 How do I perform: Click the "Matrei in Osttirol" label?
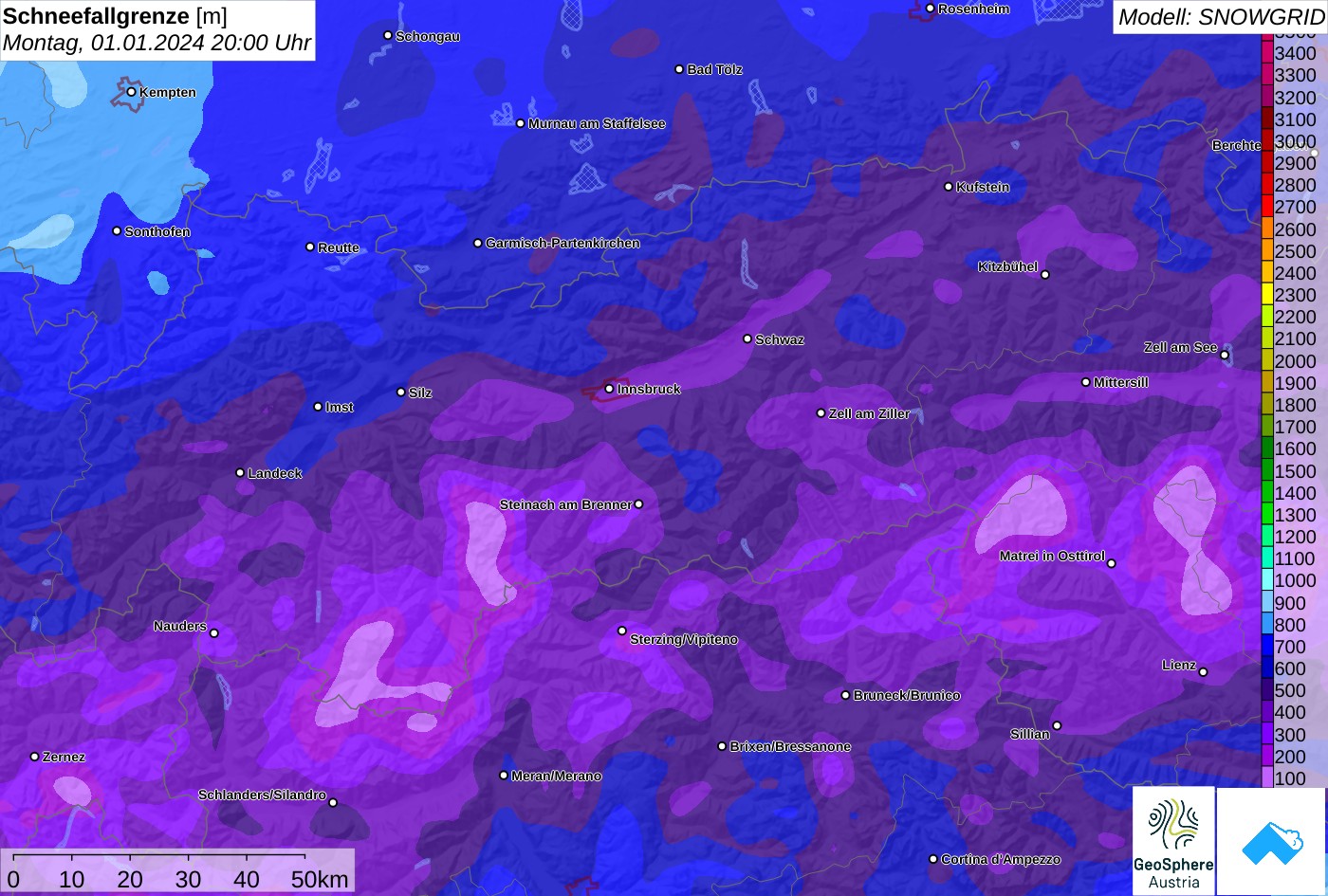click(x=1052, y=557)
